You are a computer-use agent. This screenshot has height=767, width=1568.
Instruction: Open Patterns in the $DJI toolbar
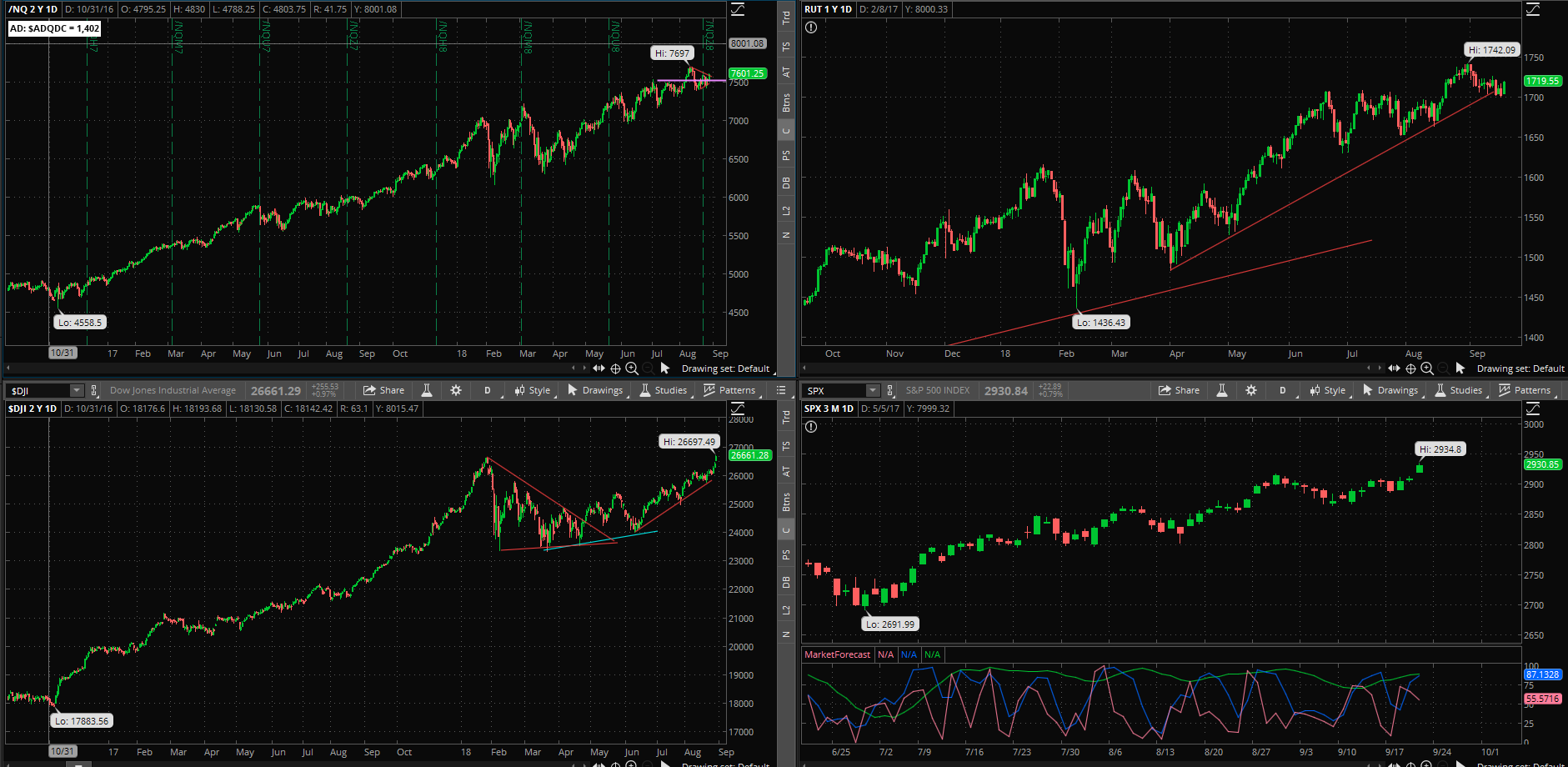730,390
